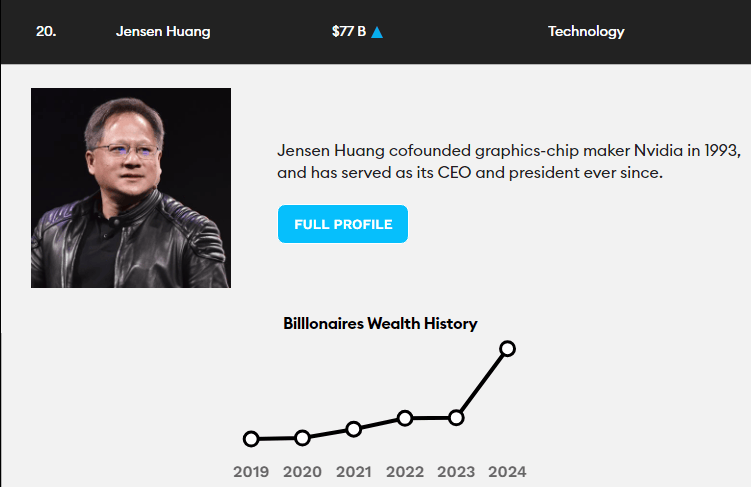The height and width of the screenshot is (487, 751).
Task: Click the $77 B net worth value
Action: (x=349, y=31)
